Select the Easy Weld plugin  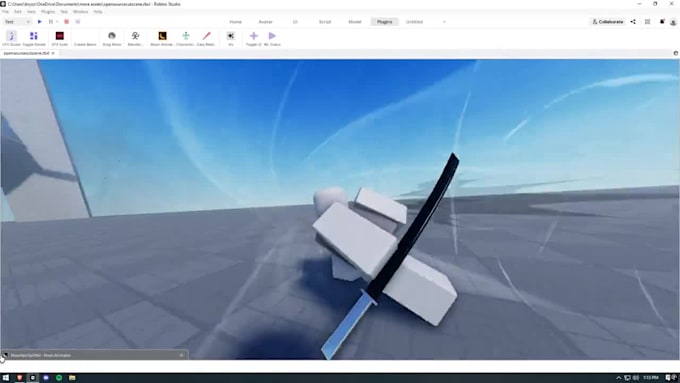point(206,38)
